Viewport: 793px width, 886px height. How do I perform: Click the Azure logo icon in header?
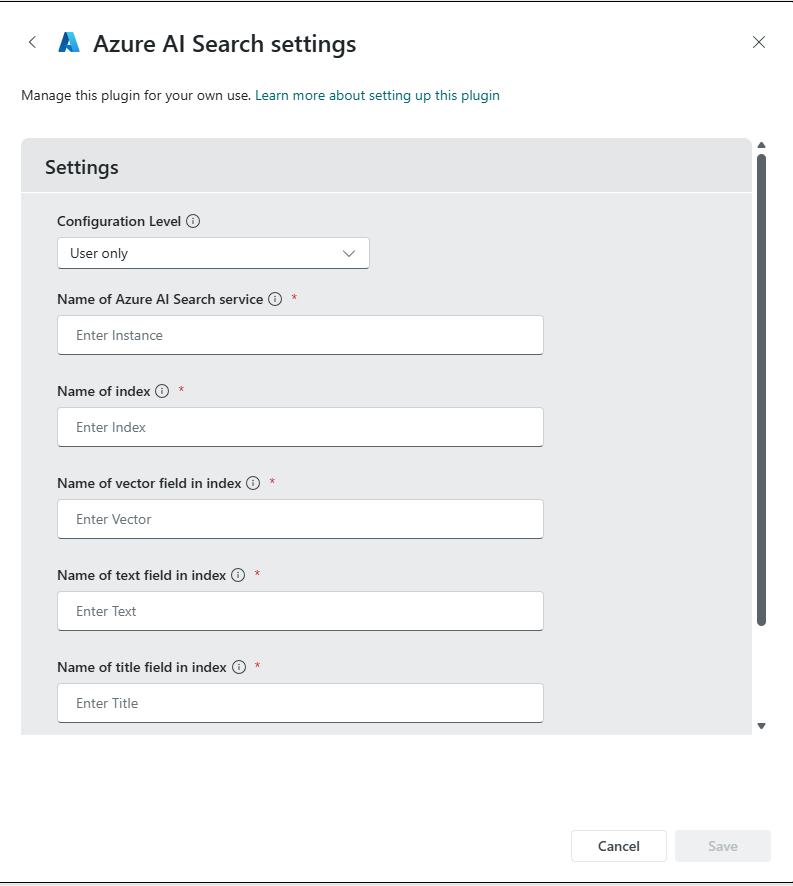69,42
